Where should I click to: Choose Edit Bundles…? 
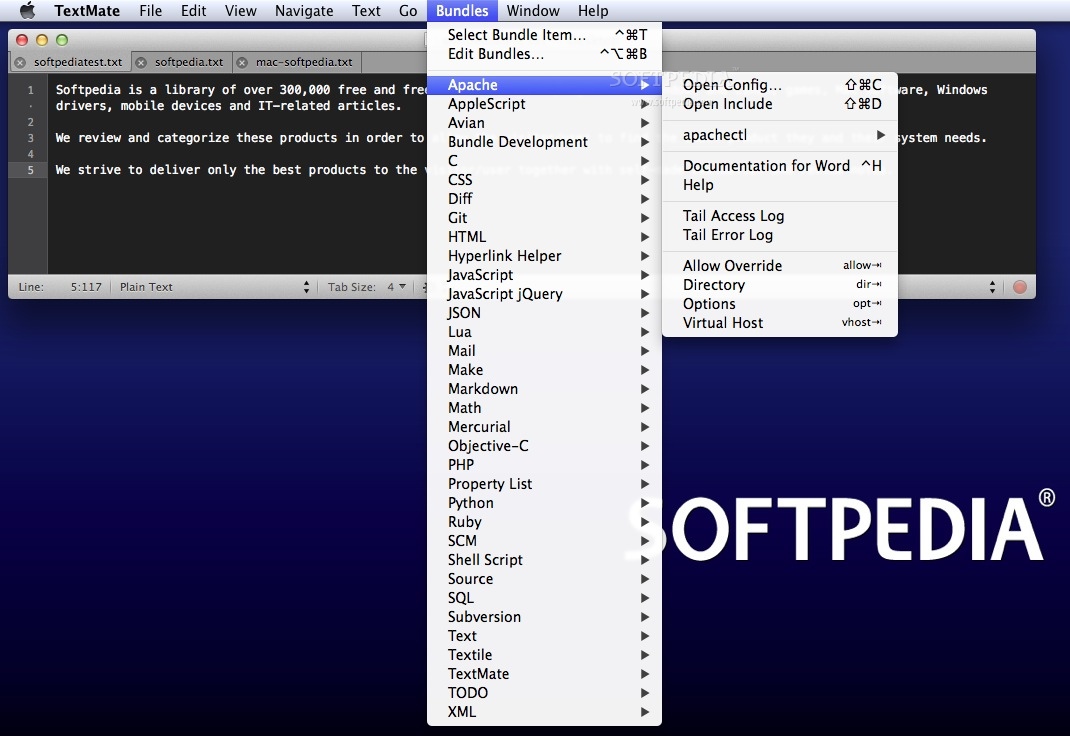click(544, 54)
